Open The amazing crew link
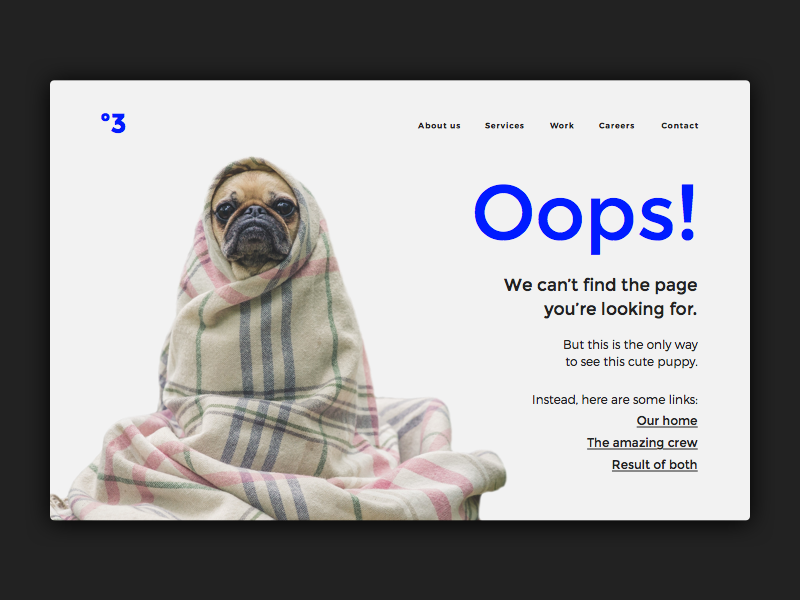The height and width of the screenshot is (600, 800). [642, 443]
